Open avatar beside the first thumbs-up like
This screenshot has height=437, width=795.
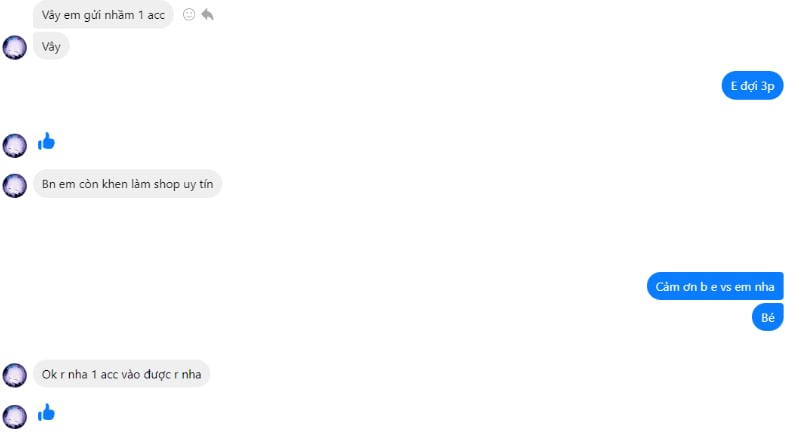coord(15,145)
